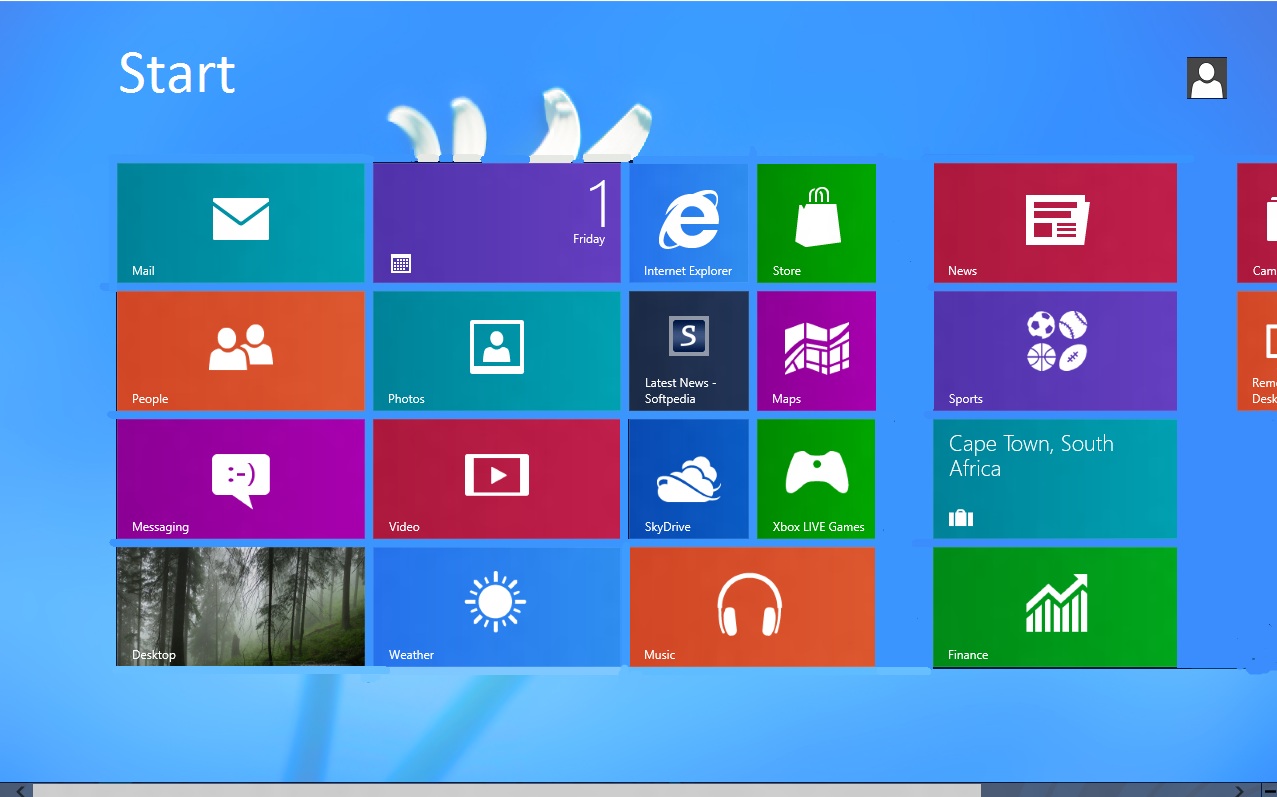Open the Messaging app

pyautogui.click(x=240, y=478)
